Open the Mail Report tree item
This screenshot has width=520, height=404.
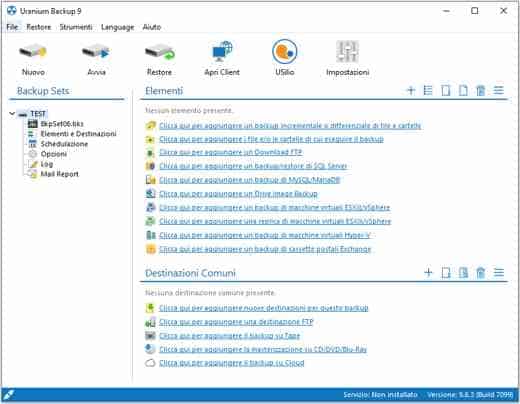pos(60,174)
